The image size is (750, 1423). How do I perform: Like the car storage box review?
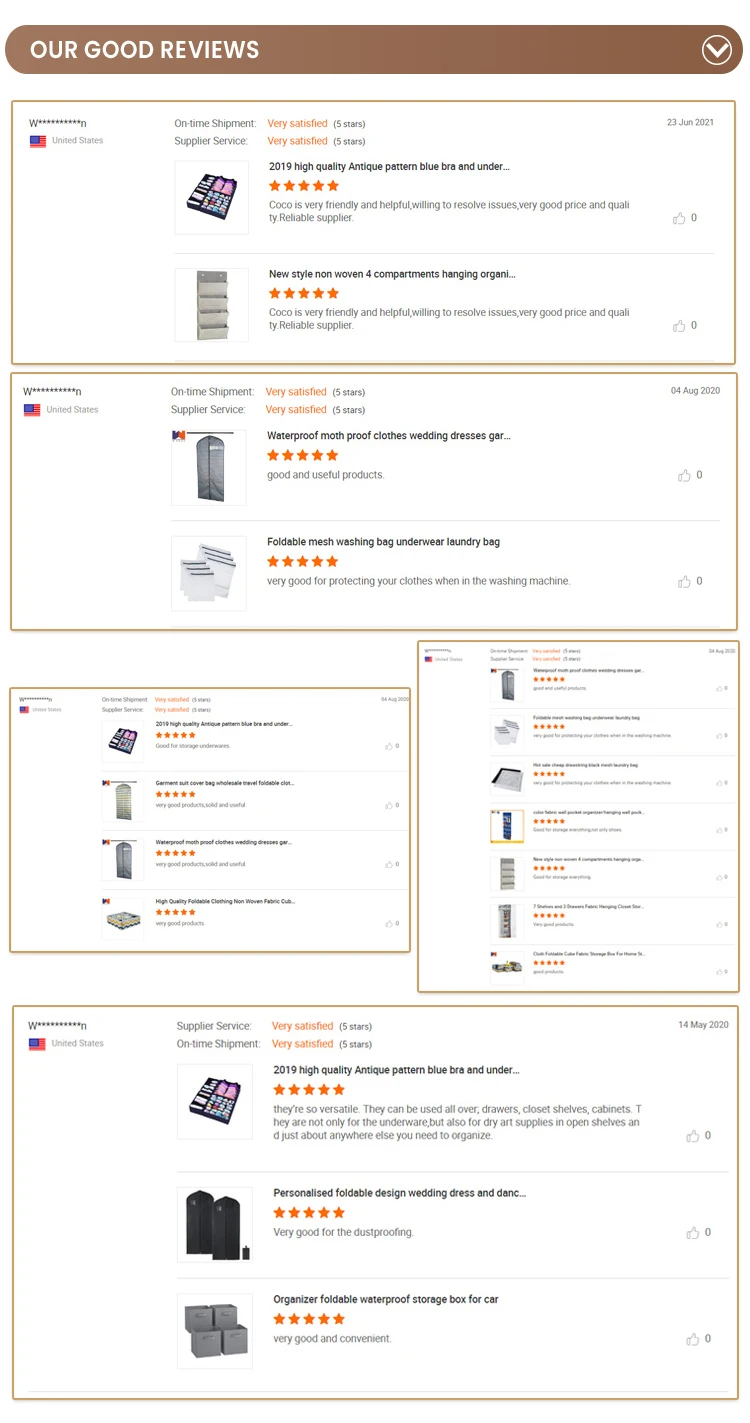tap(693, 1339)
